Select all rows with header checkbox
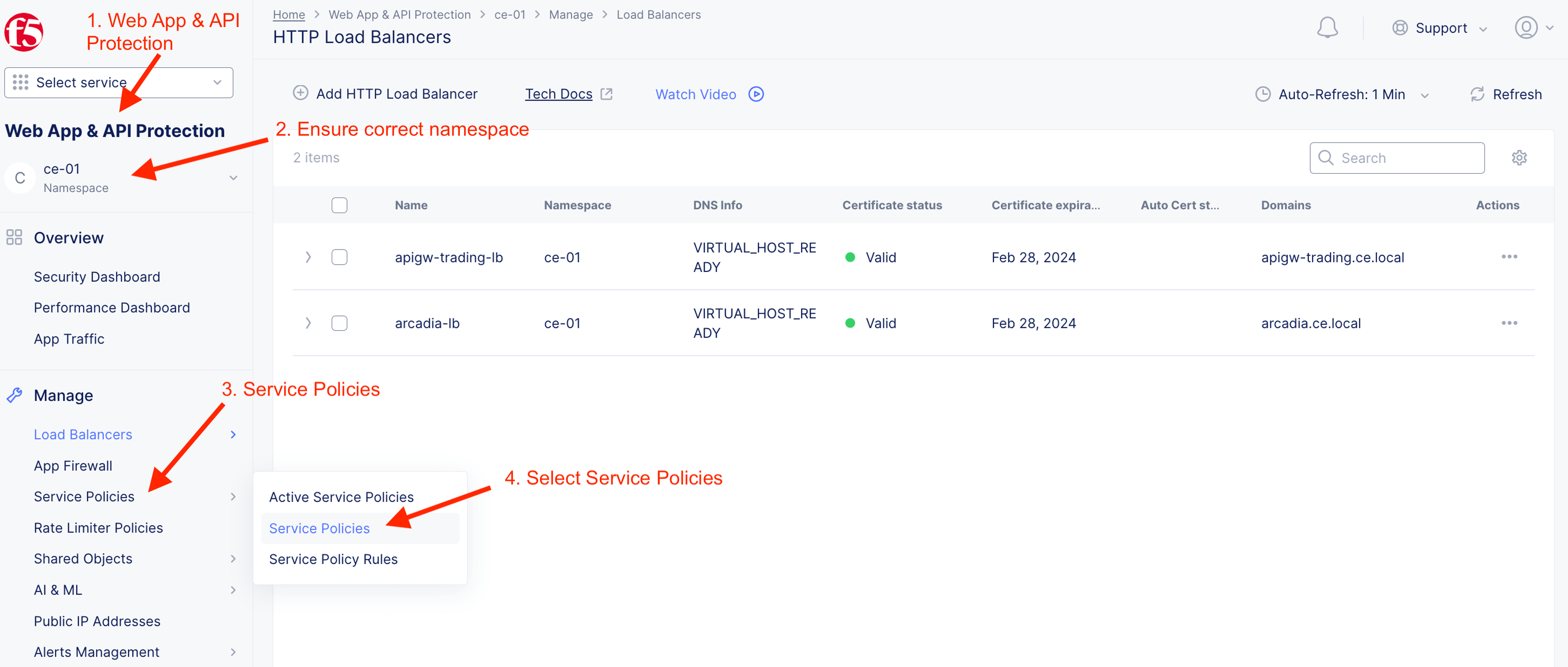 tap(339, 205)
